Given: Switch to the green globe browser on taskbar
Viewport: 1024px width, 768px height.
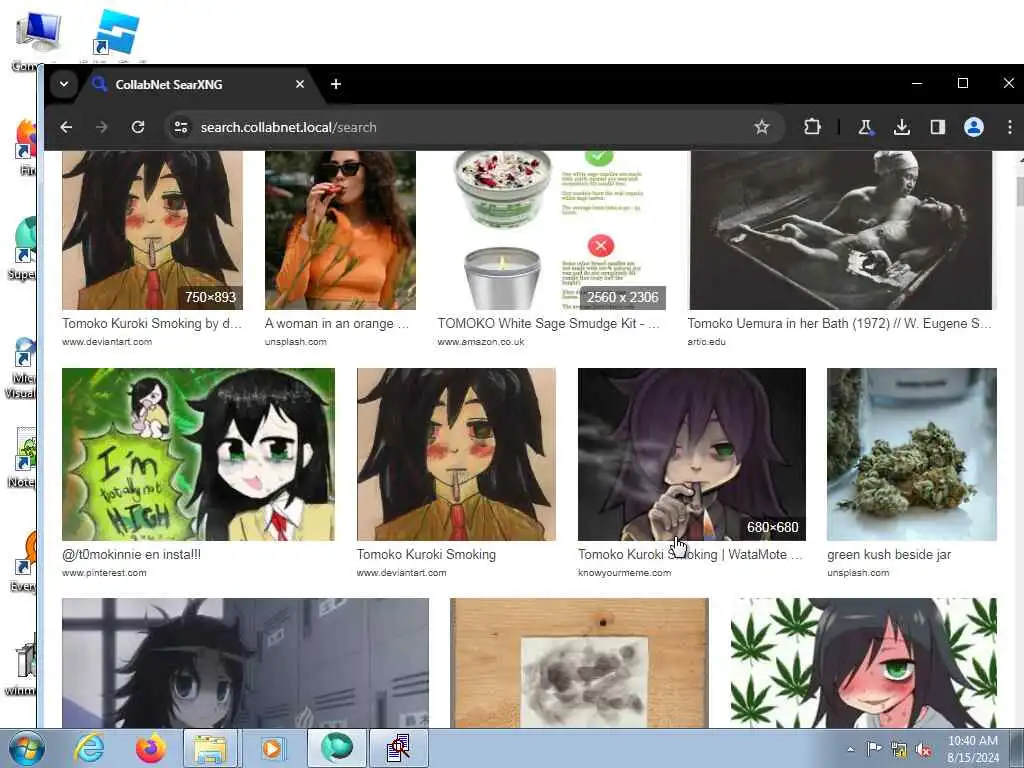Looking at the screenshot, I should coord(336,748).
